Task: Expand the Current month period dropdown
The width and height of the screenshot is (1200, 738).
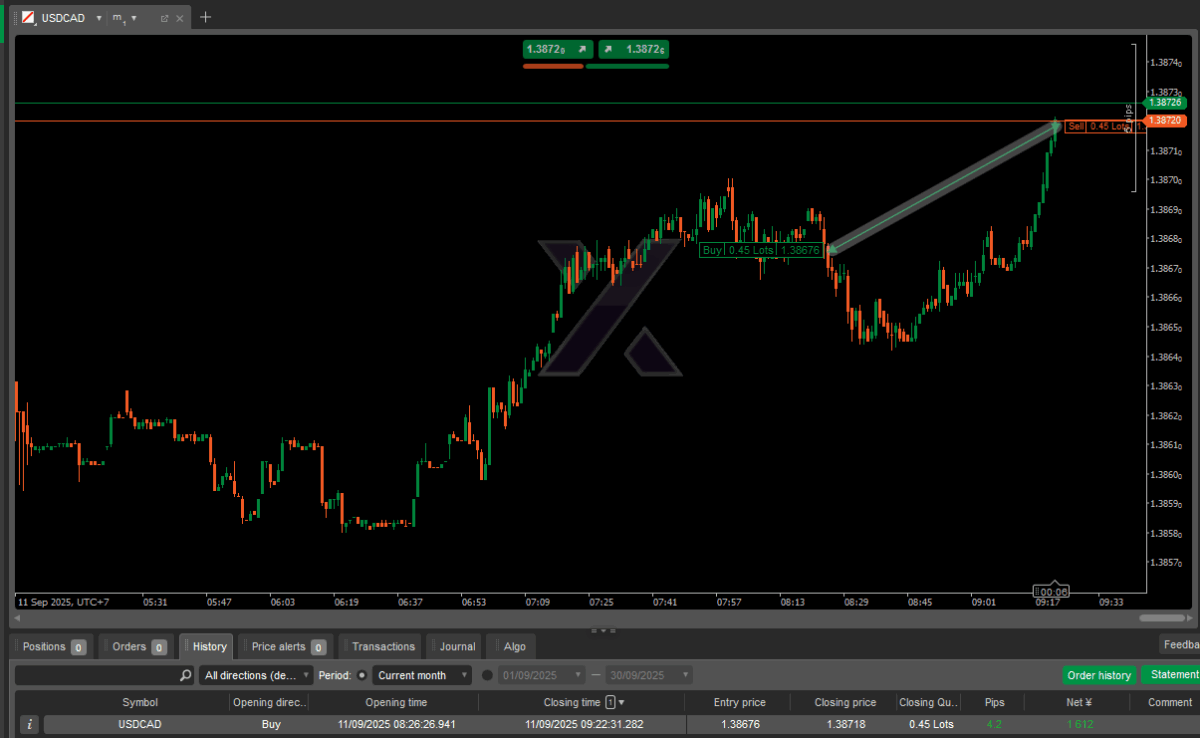Action: (423, 676)
